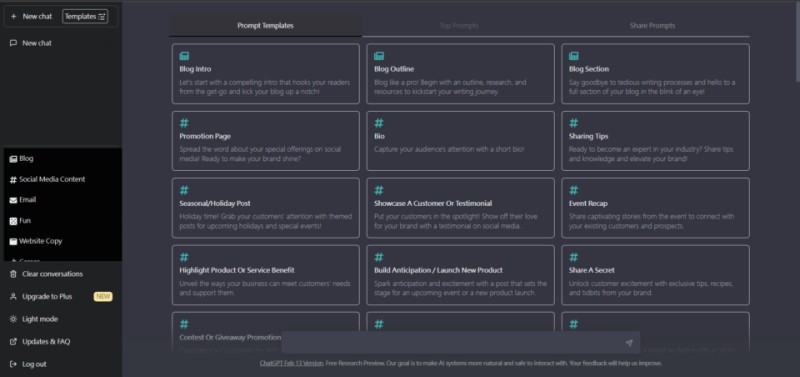Image resolution: width=800 pixels, height=377 pixels.
Task: Click the Build Anticipation hash icon
Action: (379, 257)
